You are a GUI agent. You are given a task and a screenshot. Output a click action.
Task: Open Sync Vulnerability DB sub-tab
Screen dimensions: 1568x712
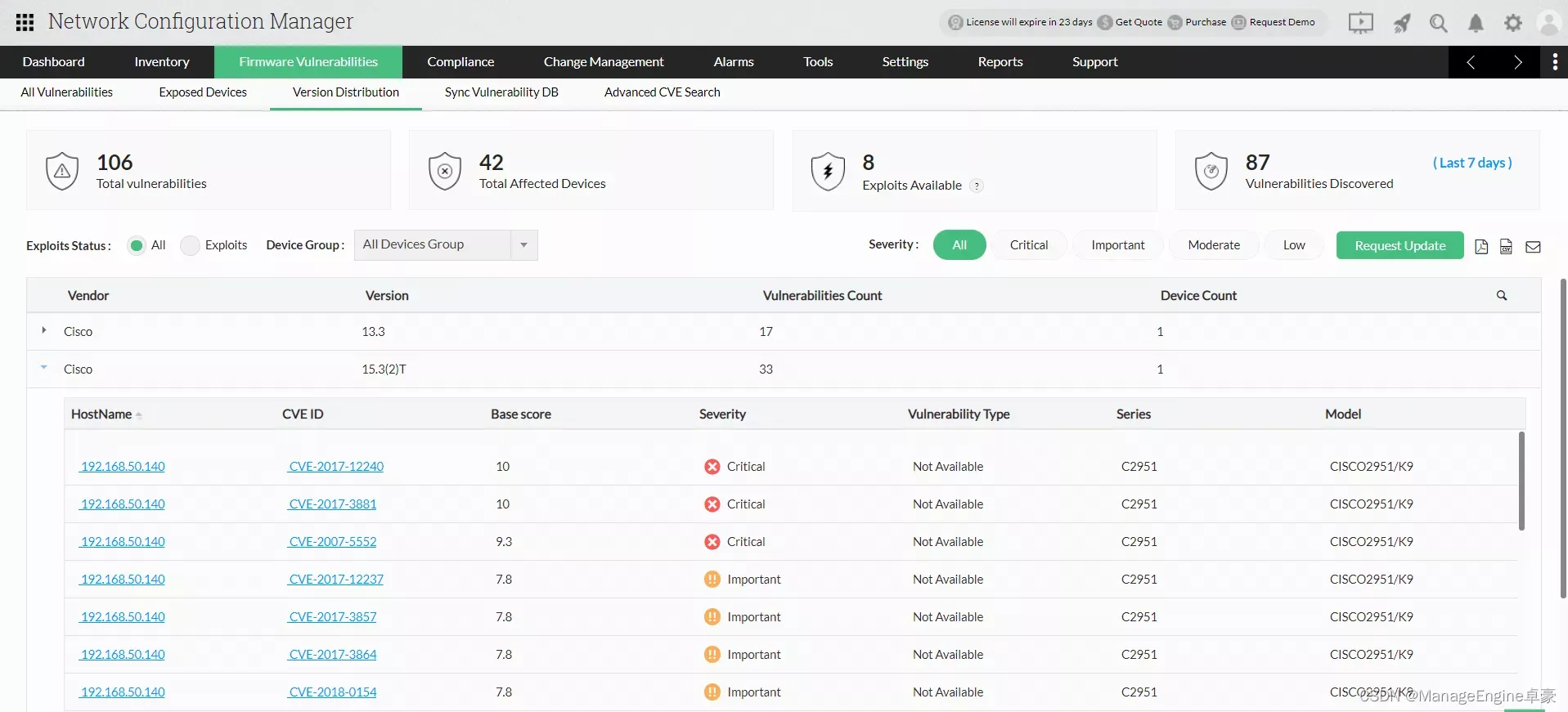point(501,92)
